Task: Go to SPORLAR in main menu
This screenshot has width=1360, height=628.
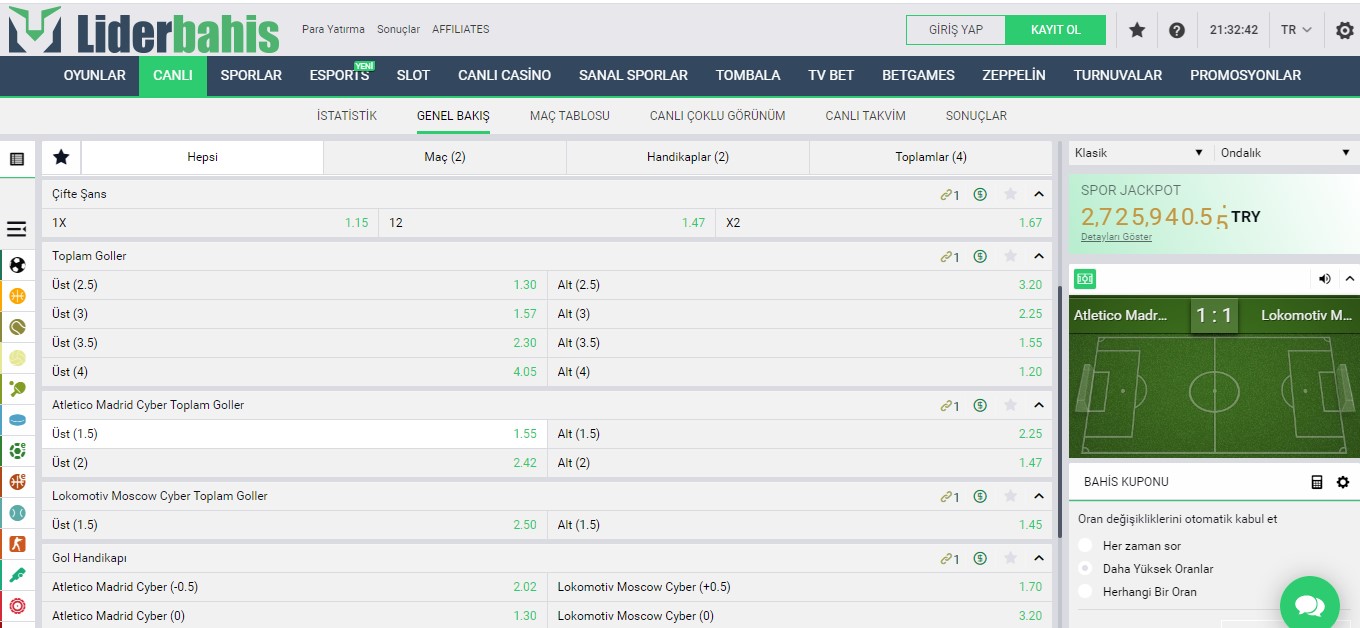Action: click(251, 76)
